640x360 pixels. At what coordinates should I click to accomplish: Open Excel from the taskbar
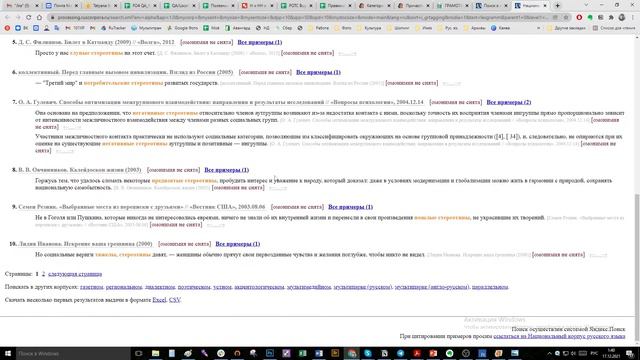[302, 353]
